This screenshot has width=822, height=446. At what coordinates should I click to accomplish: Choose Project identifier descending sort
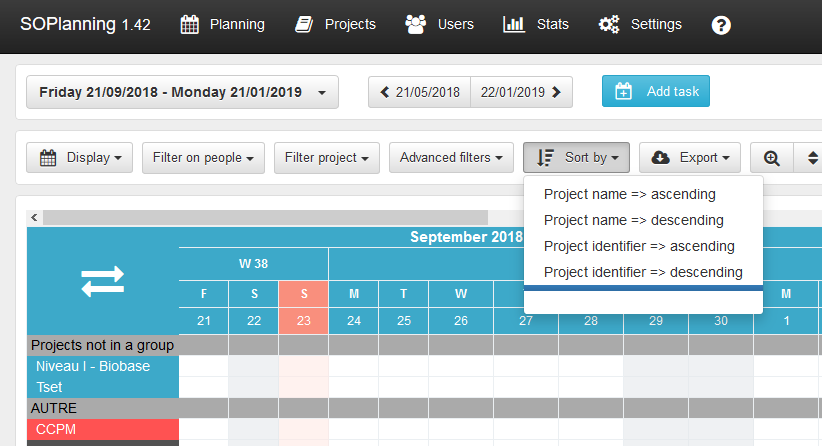coord(642,272)
